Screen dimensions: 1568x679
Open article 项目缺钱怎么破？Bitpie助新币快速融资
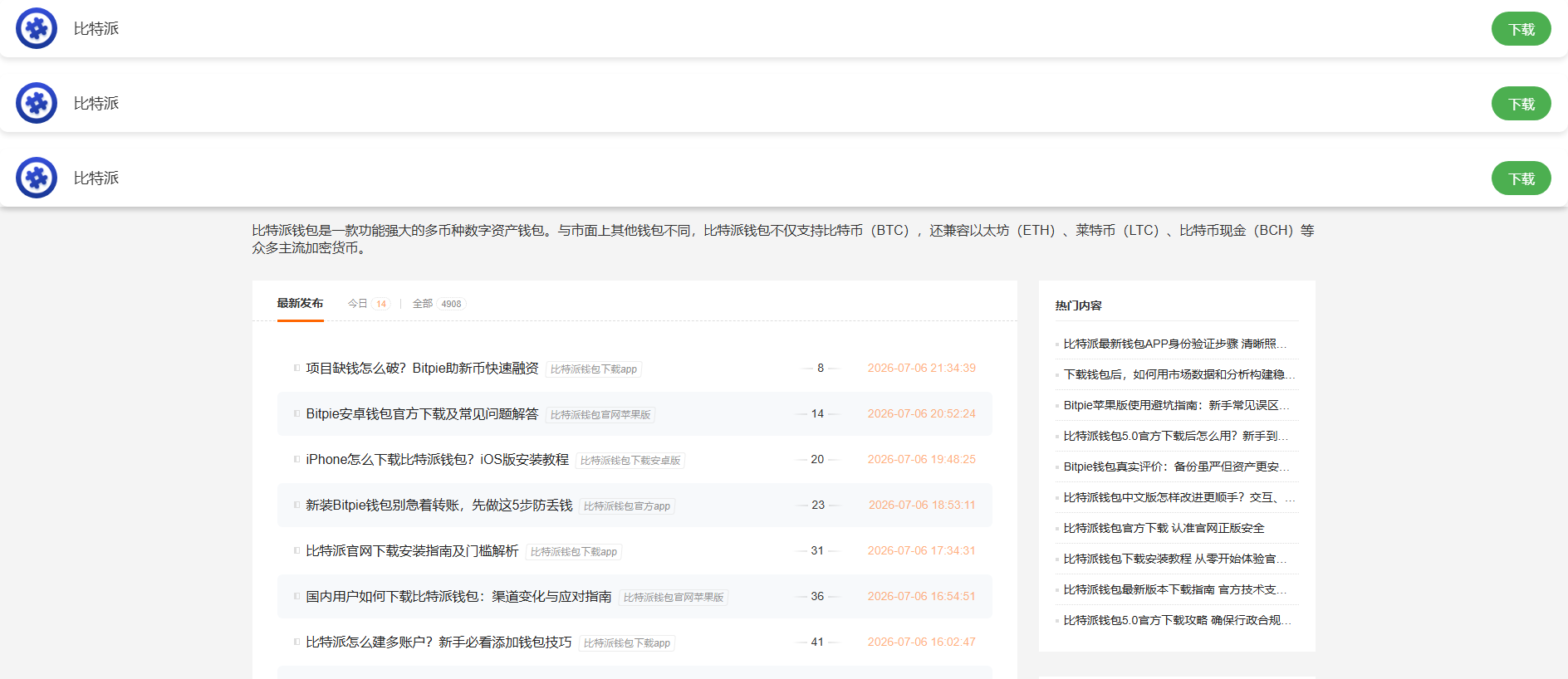tap(422, 369)
